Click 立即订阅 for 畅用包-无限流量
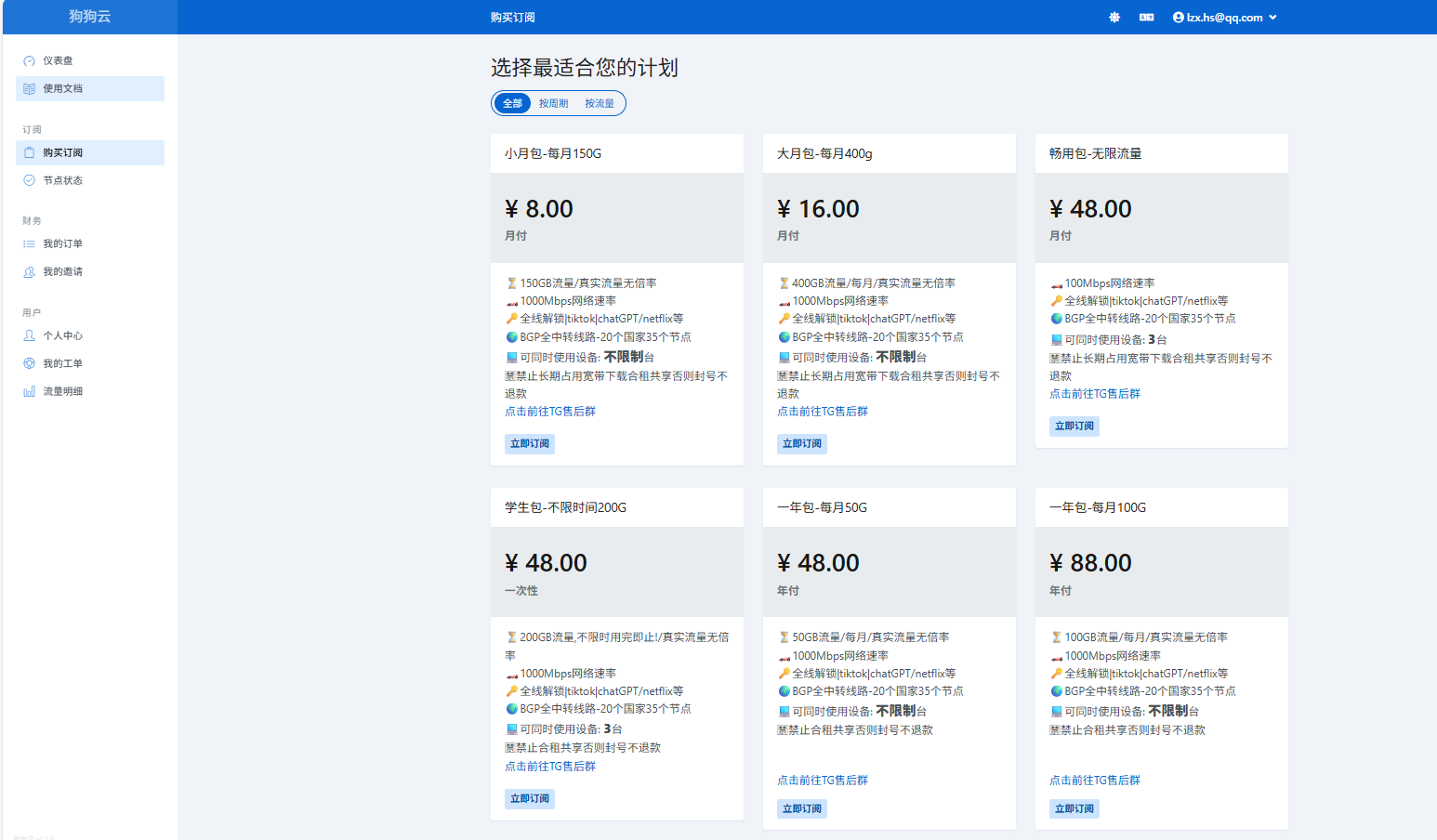The height and width of the screenshot is (840, 1437). point(1074,427)
